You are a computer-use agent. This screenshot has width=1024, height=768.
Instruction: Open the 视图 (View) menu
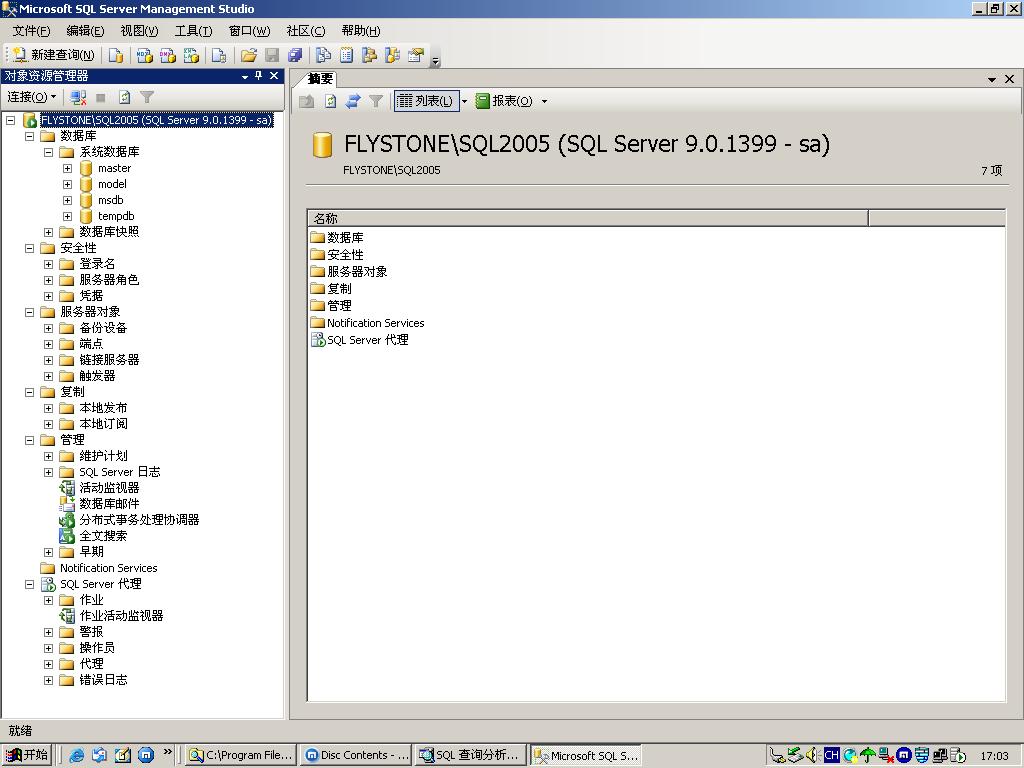click(x=139, y=31)
